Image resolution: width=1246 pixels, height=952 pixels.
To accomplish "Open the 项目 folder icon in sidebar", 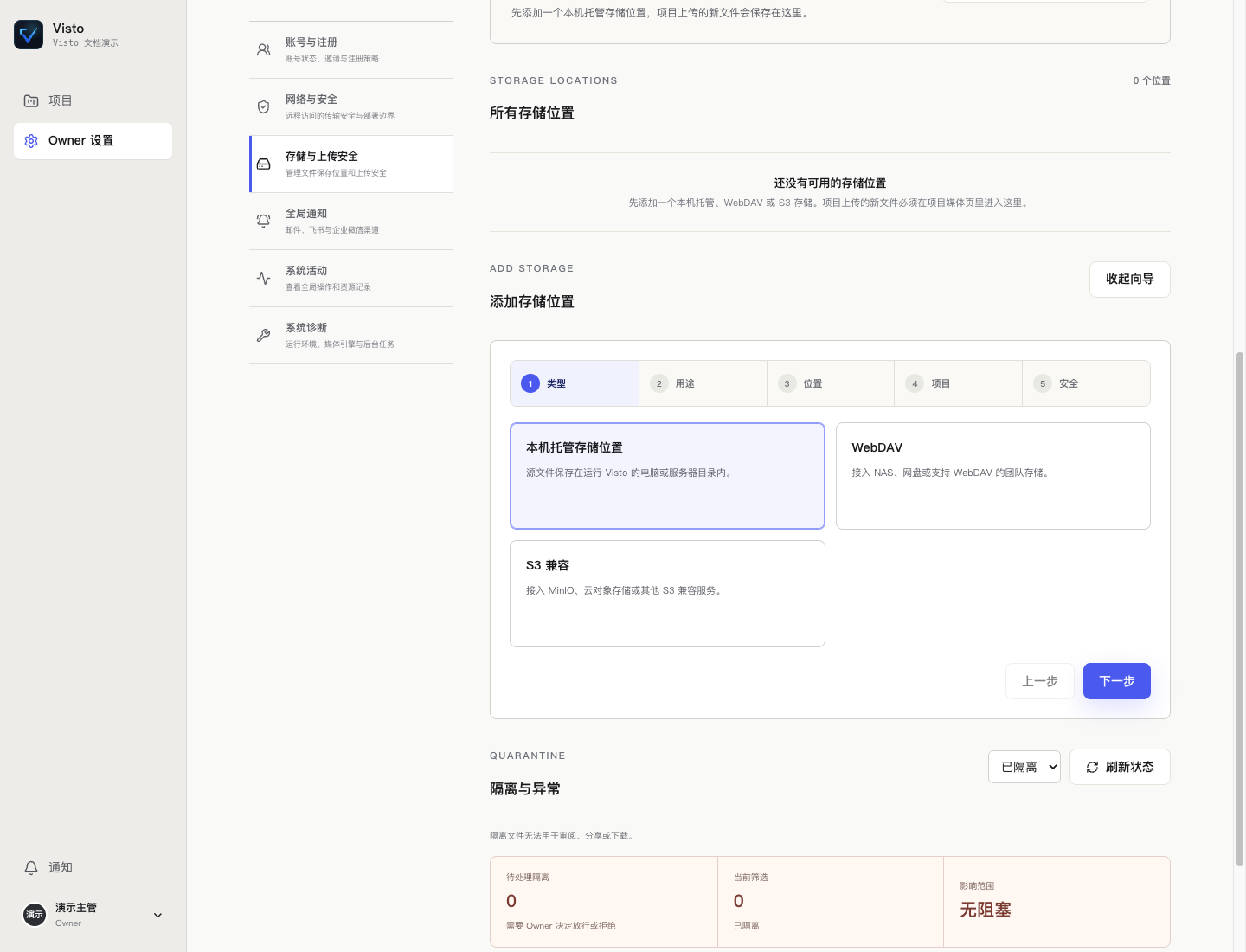I will point(31,101).
